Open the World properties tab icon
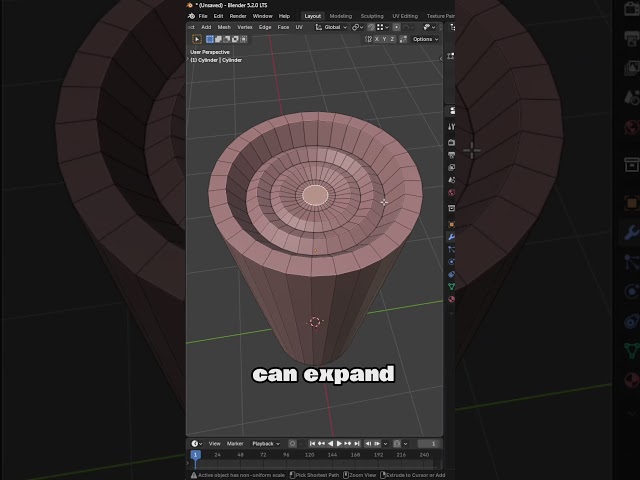 click(x=451, y=193)
